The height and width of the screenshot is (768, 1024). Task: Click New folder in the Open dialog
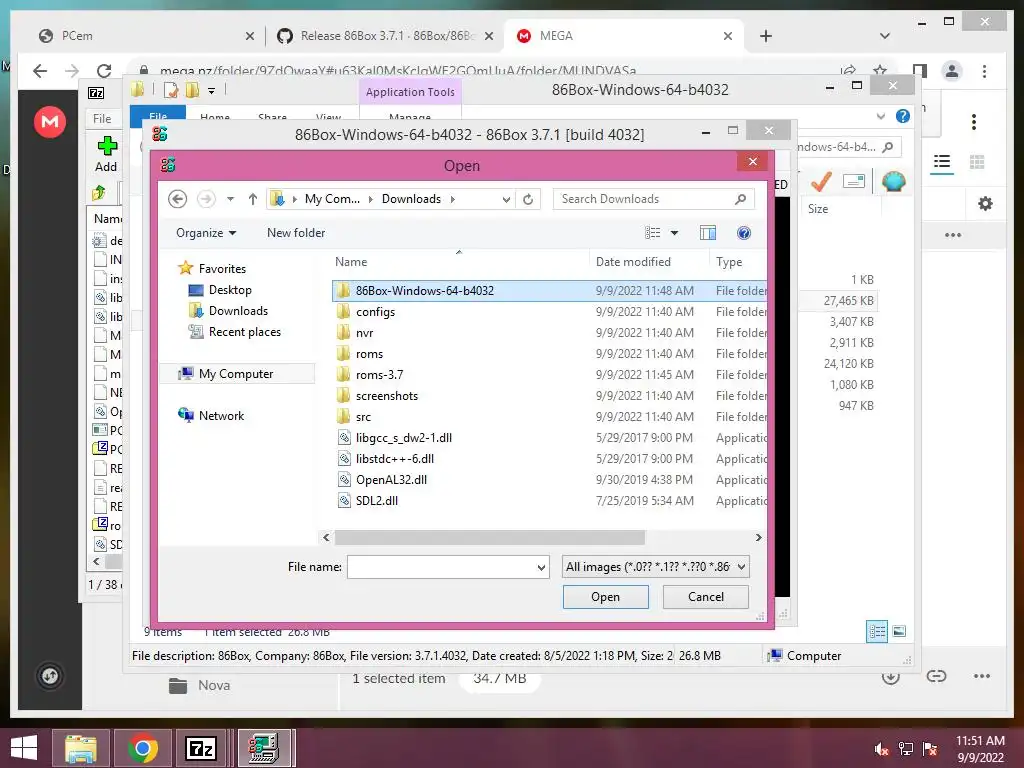[296, 233]
